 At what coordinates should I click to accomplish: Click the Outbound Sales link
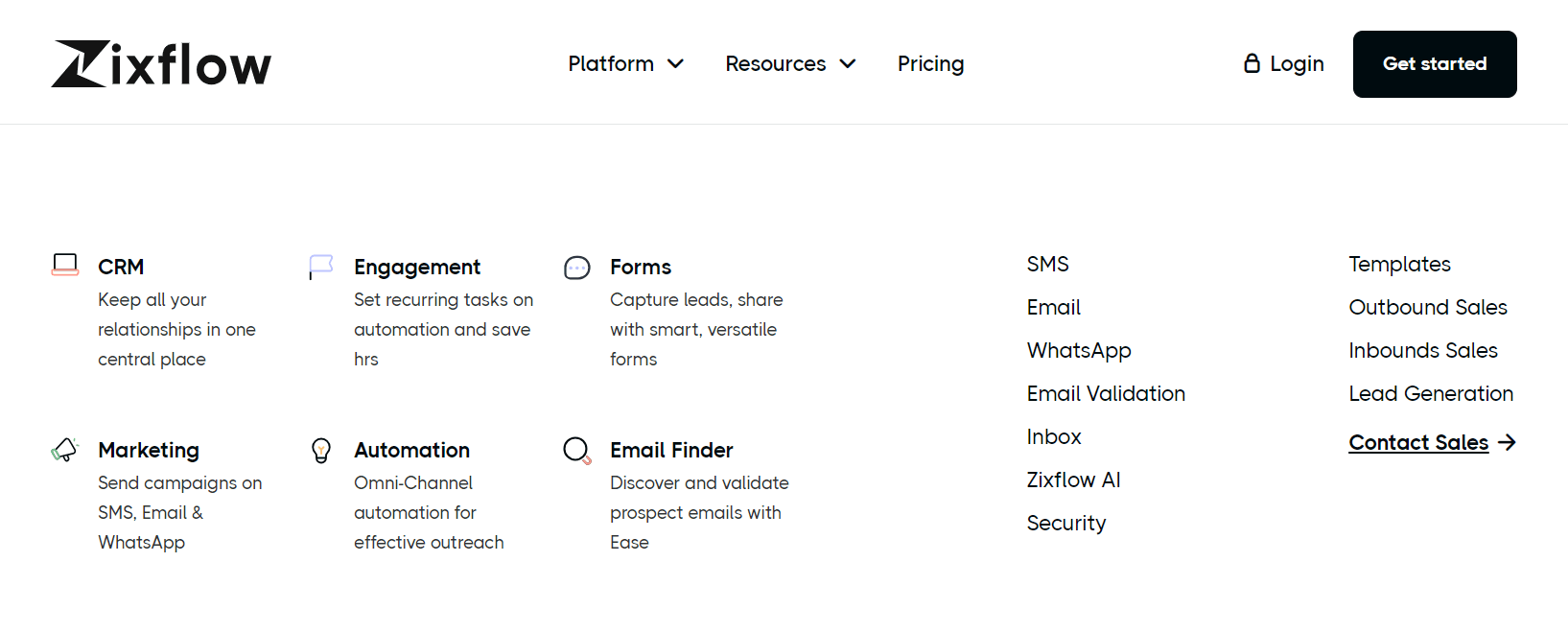1428,307
